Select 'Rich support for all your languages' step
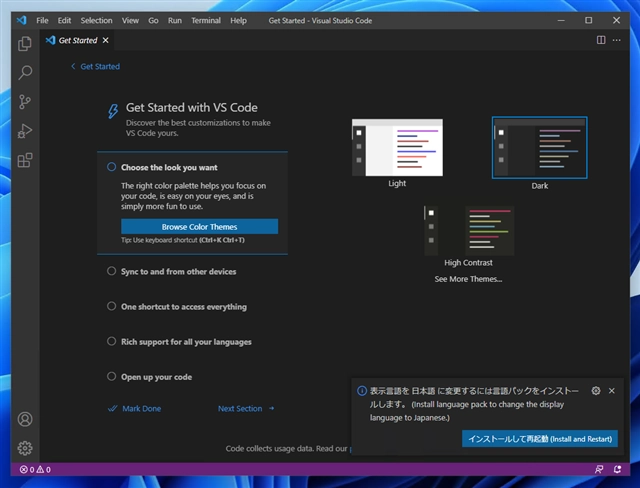640x488 pixels. [186, 342]
